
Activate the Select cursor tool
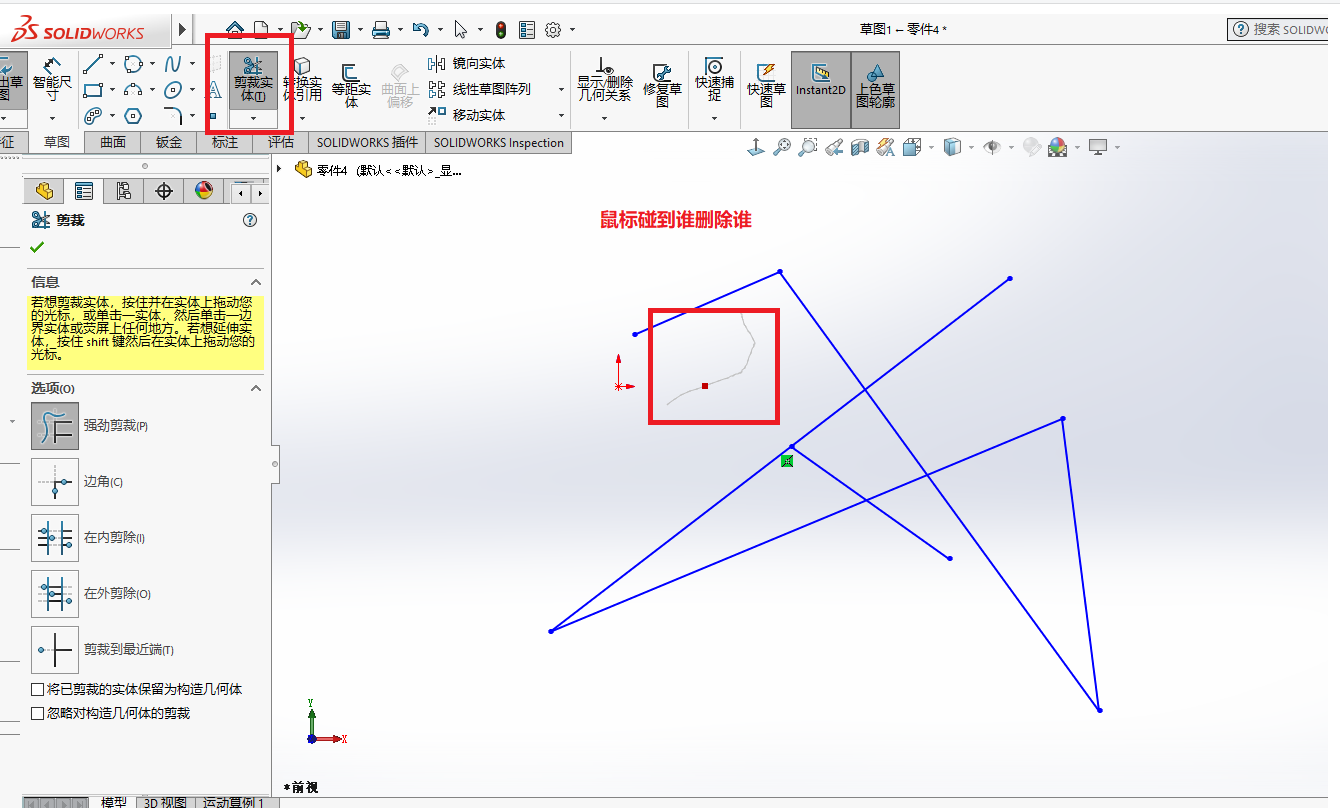tap(460, 29)
